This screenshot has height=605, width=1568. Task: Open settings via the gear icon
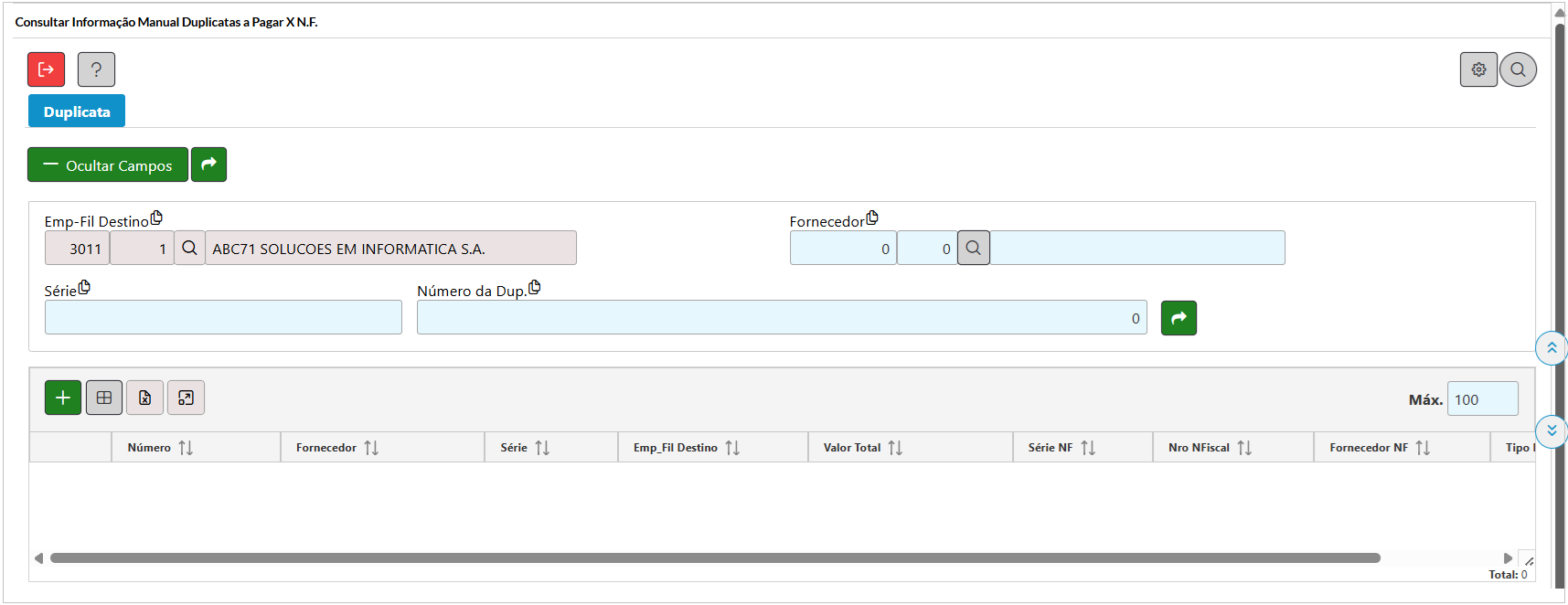(x=1478, y=69)
